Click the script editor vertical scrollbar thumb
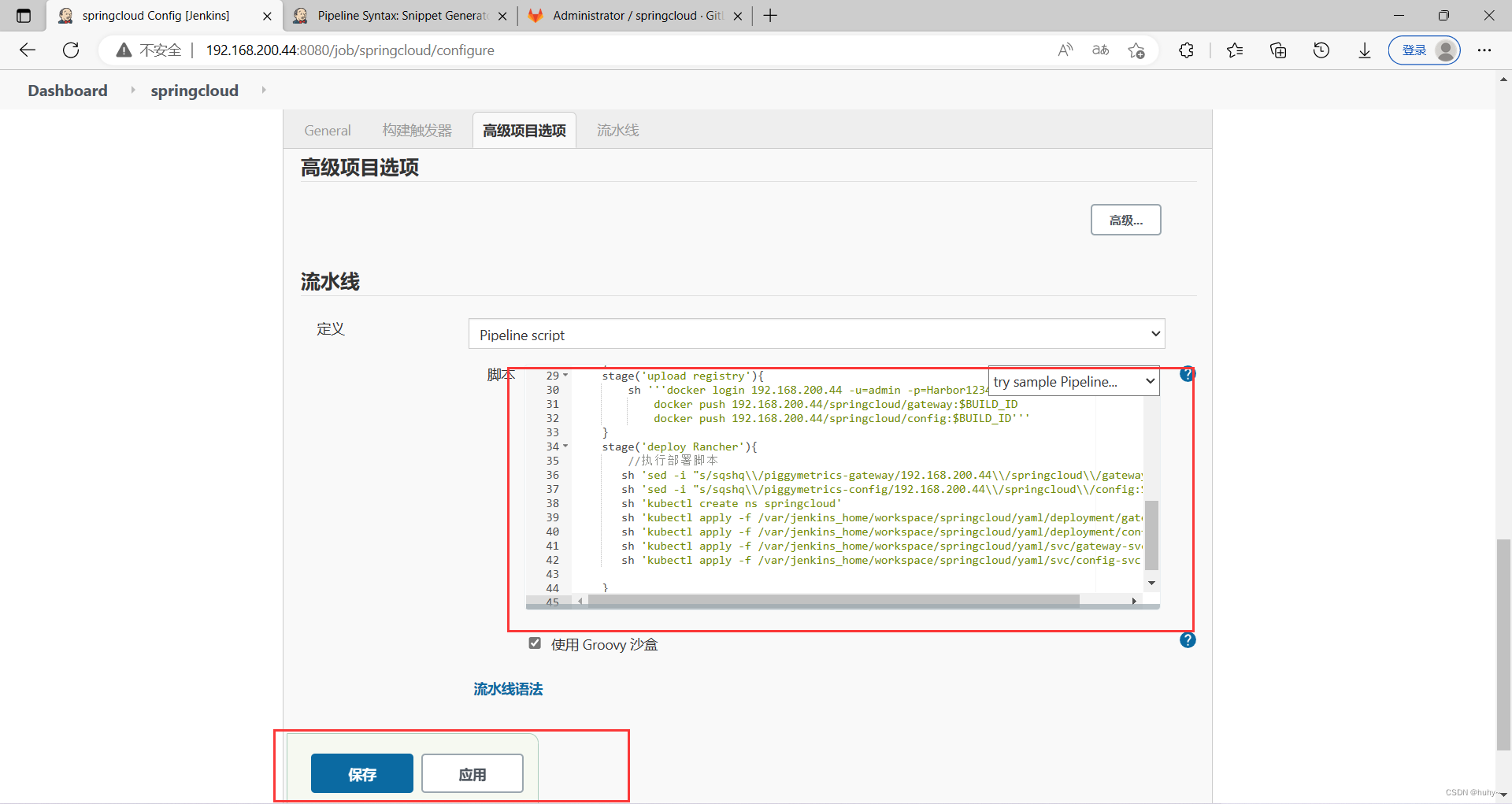The height and width of the screenshot is (804, 1512). [1151, 535]
